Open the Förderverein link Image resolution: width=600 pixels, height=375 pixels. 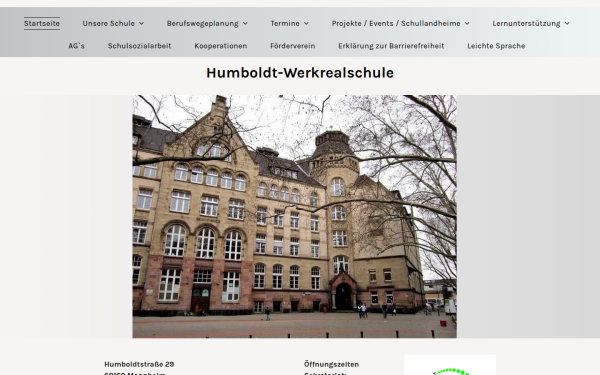click(x=293, y=46)
